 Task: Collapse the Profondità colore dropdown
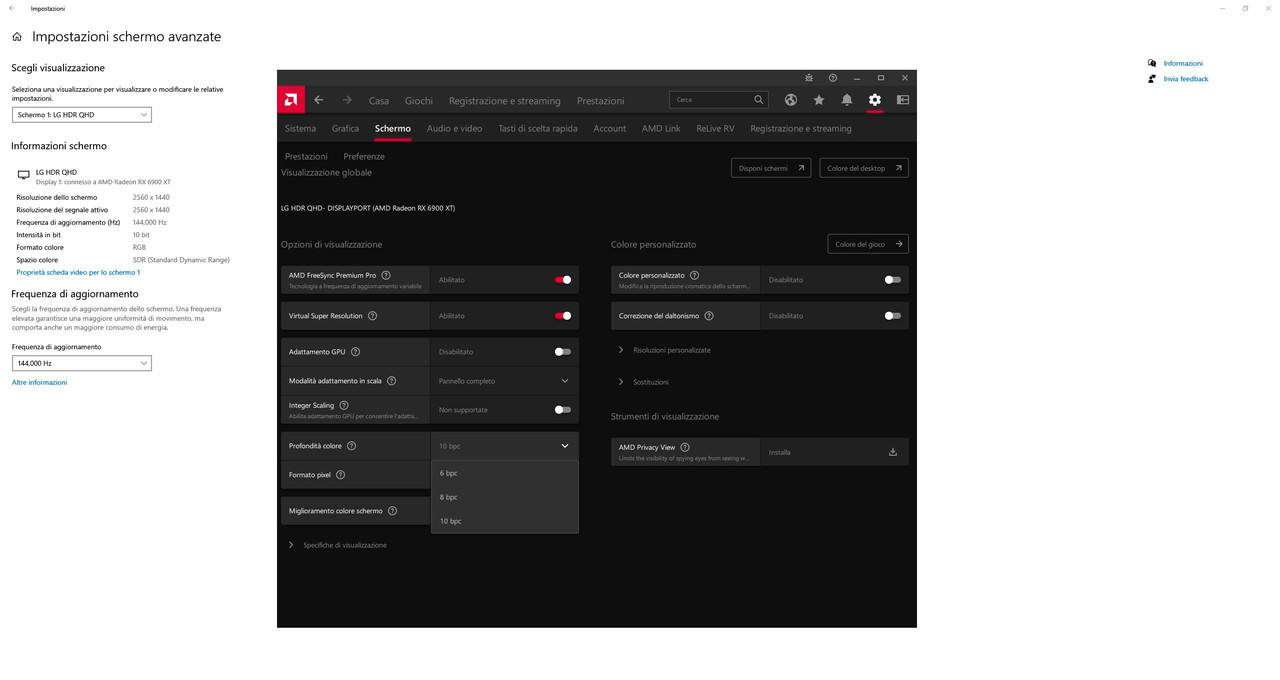coord(504,446)
